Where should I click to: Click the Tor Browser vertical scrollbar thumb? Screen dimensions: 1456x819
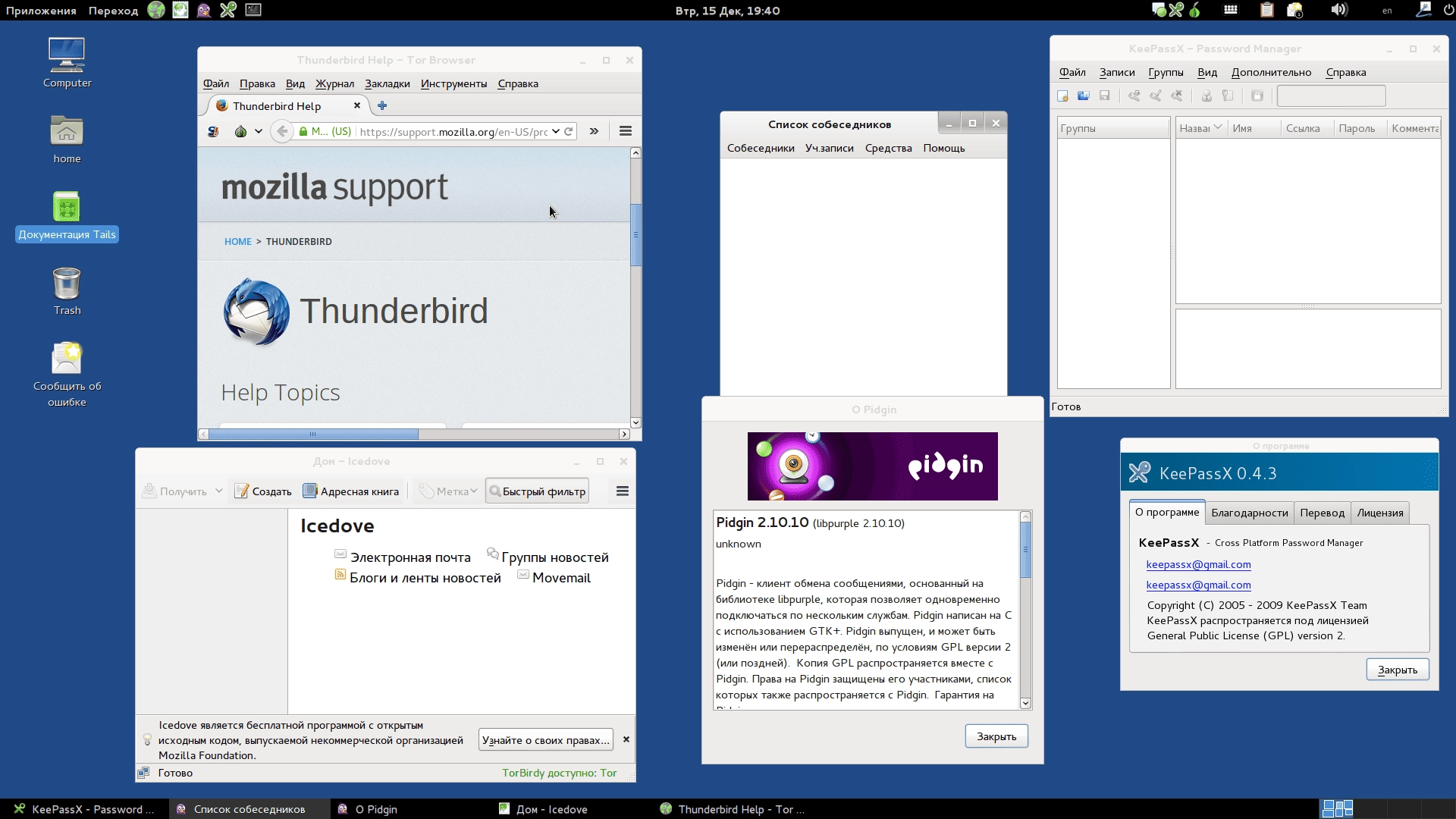635,235
